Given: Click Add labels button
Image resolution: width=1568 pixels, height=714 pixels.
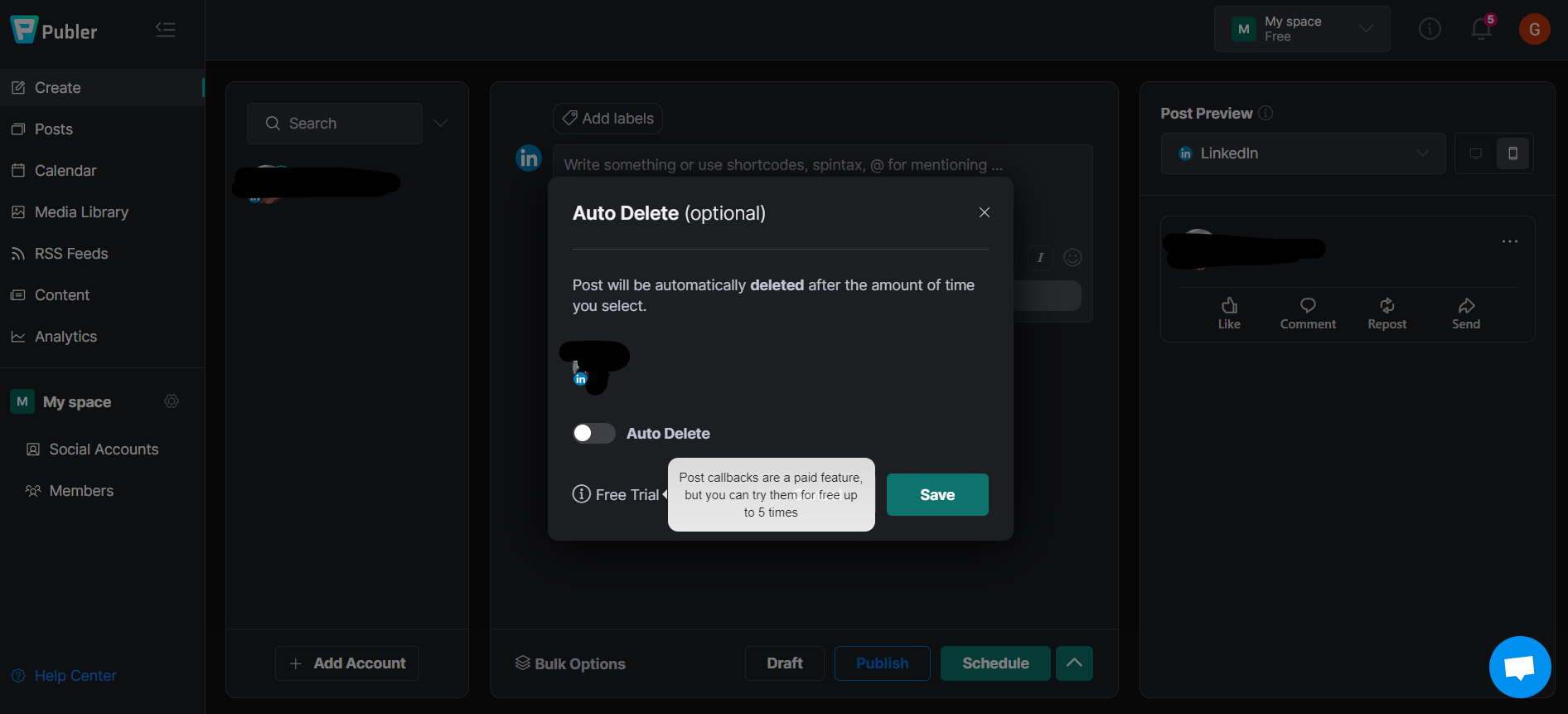Looking at the screenshot, I should pos(607,119).
